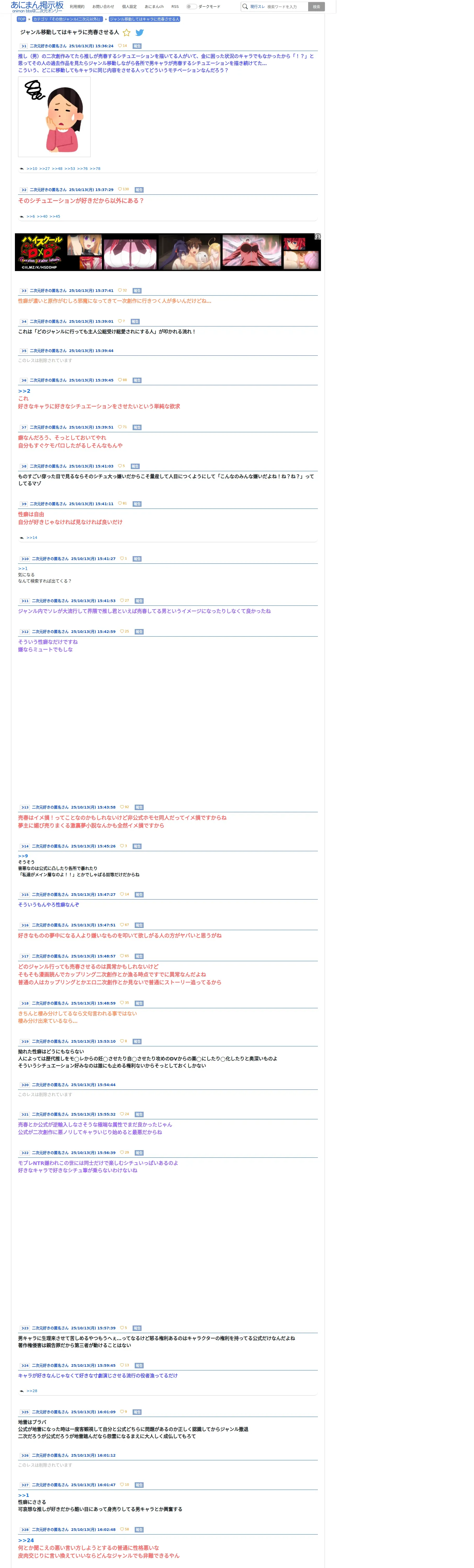Click the >16 post number label
This screenshot has width=474, height=1568.
pyautogui.click(x=24, y=925)
